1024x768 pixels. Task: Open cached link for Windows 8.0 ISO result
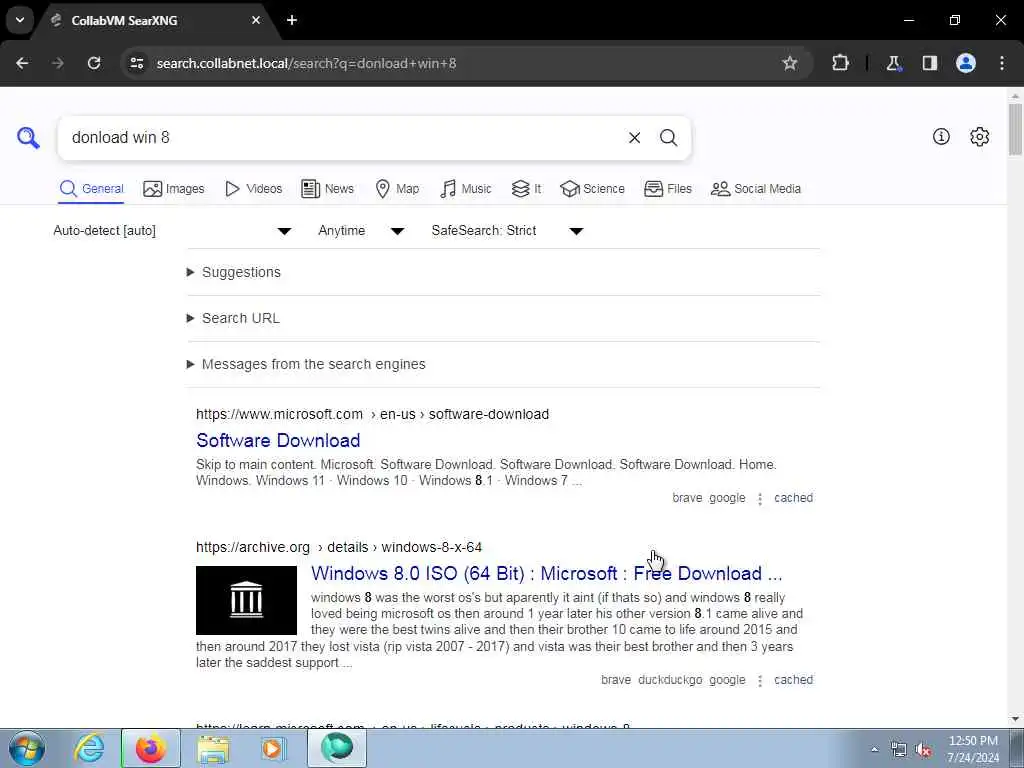(x=793, y=680)
